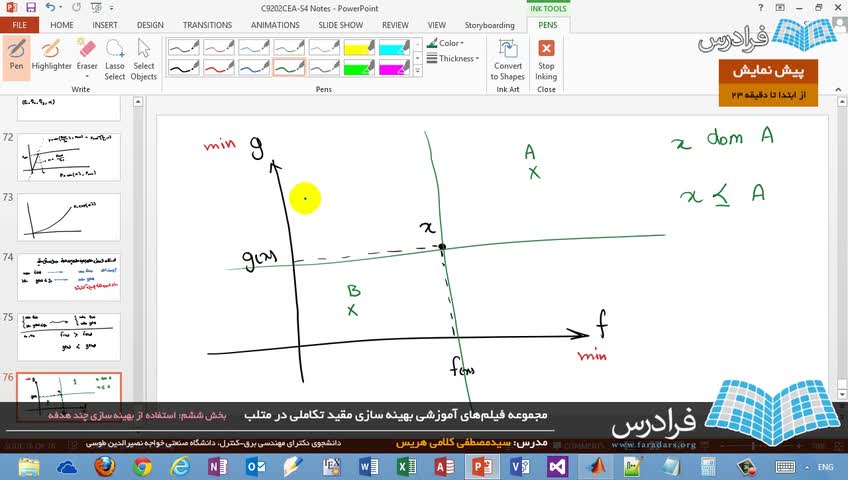848x480 pixels.
Task: Open Outlook from the taskbar
Action: tap(255, 466)
